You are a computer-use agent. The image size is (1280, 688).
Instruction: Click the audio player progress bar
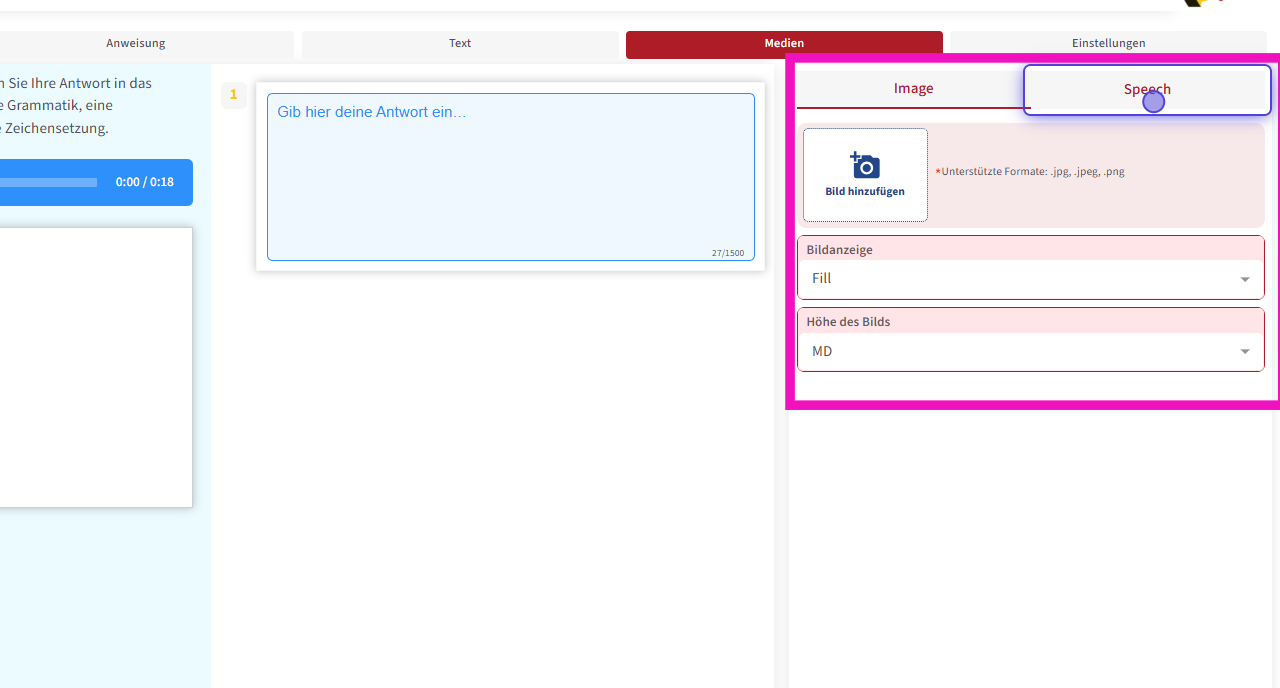(48, 183)
